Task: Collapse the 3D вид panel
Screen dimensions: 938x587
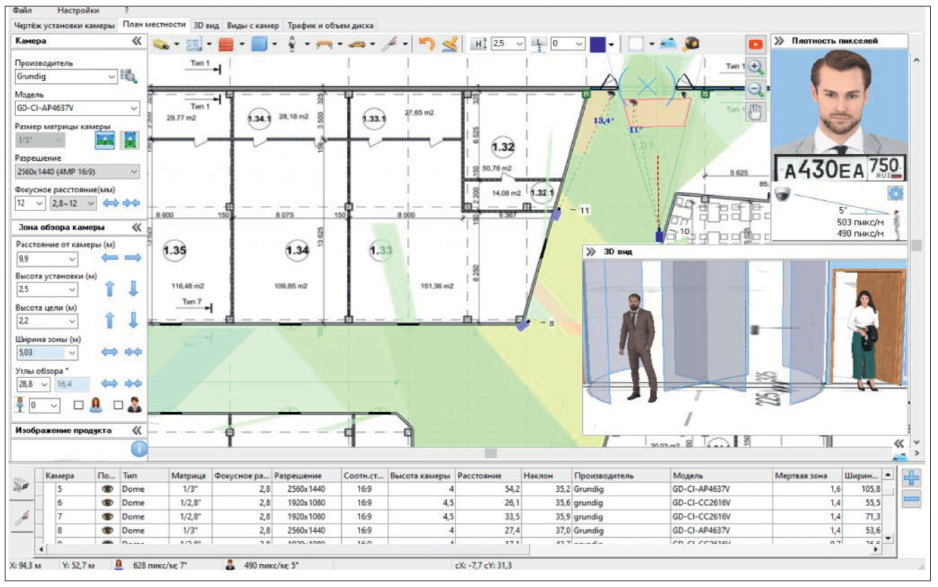Action: 591,252
